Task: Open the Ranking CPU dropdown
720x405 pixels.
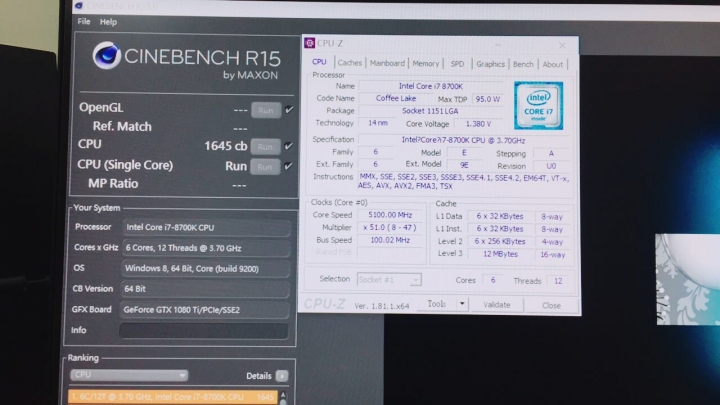Action: click(x=129, y=375)
